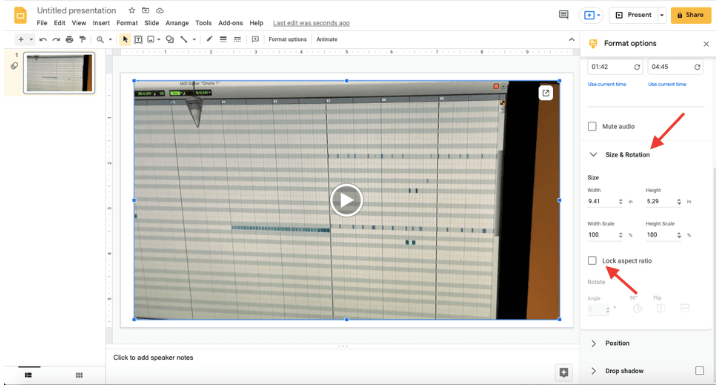
Task: Expand the Drop shadow section
Action: (593, 371)
